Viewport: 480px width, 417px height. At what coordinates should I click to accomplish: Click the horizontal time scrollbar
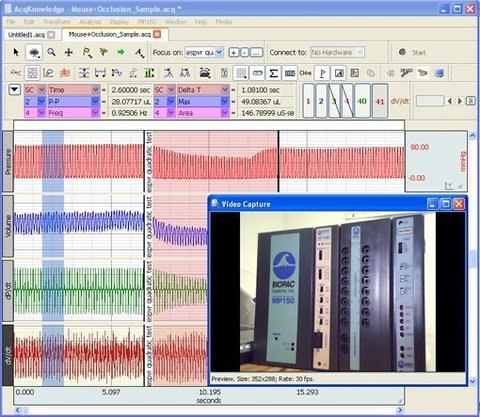click(x=209, y=410)
